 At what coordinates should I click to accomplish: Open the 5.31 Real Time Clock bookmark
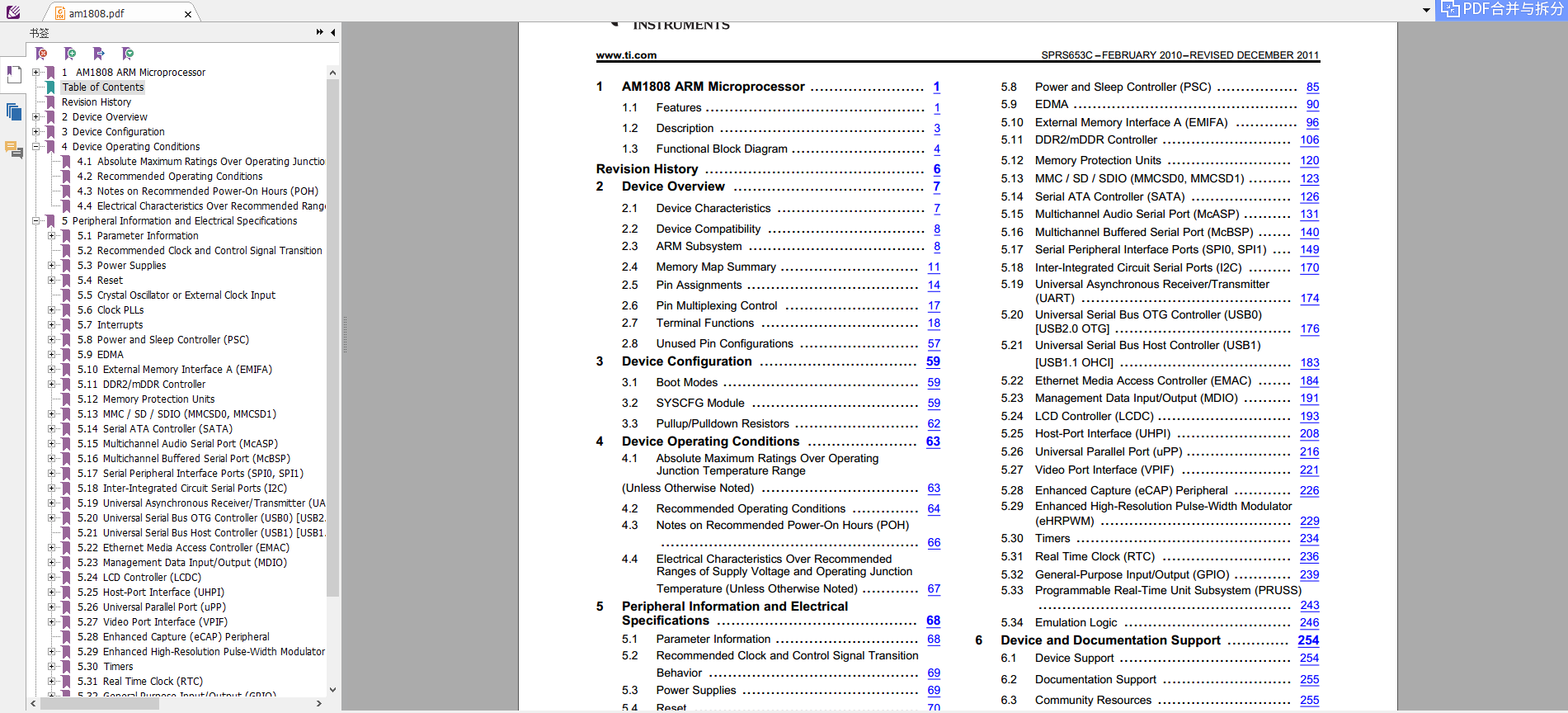tap(139, 682)
